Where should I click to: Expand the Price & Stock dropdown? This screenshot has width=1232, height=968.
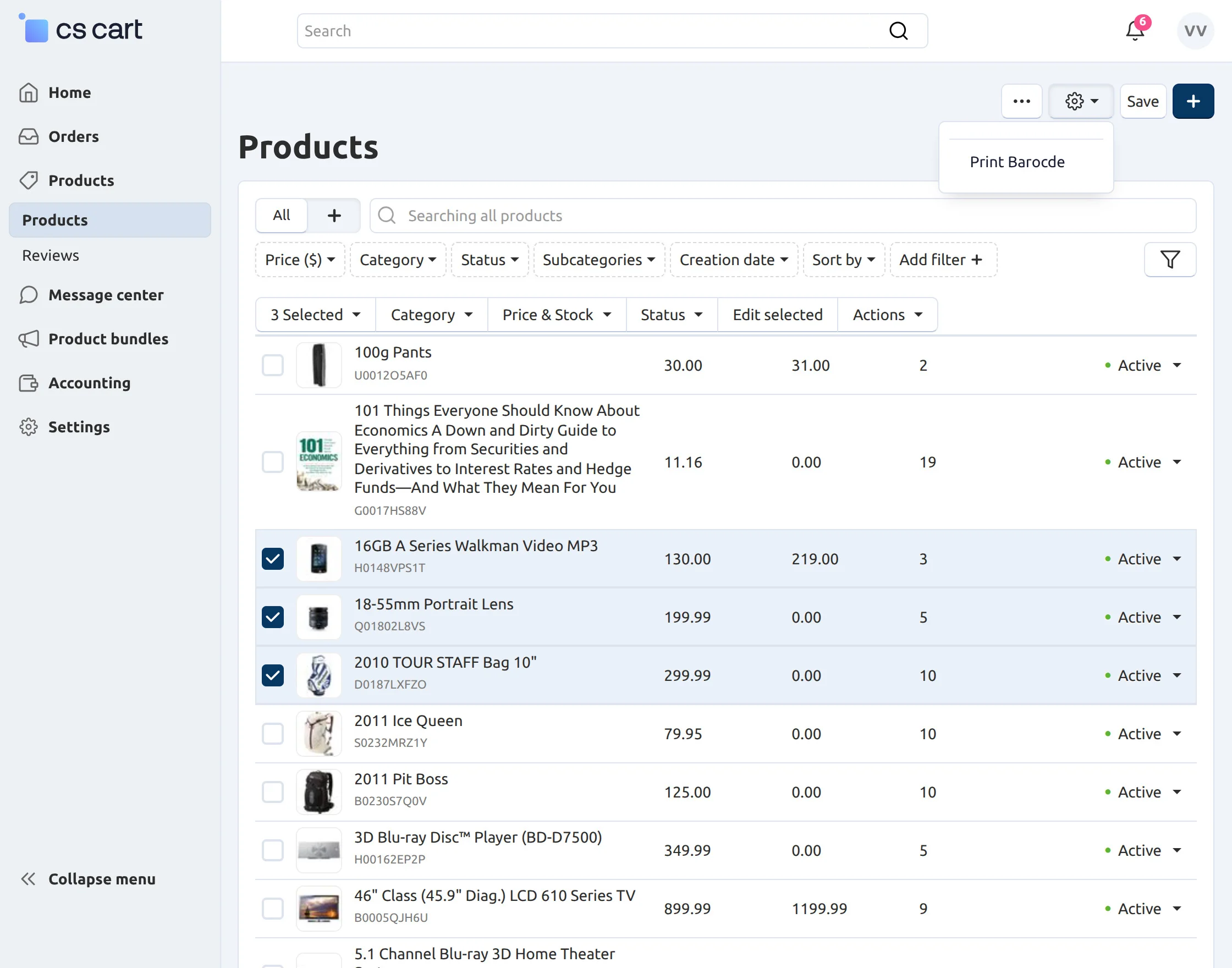click(557, 315)
